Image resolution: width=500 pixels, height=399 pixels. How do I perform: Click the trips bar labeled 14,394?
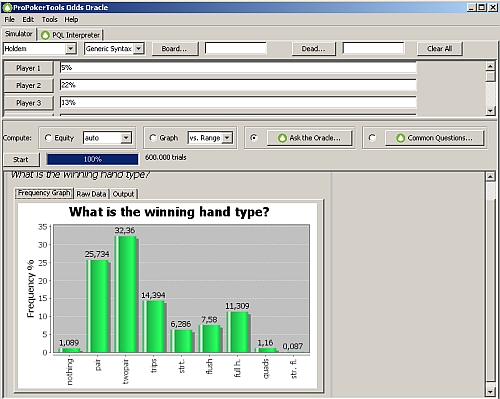153,326
